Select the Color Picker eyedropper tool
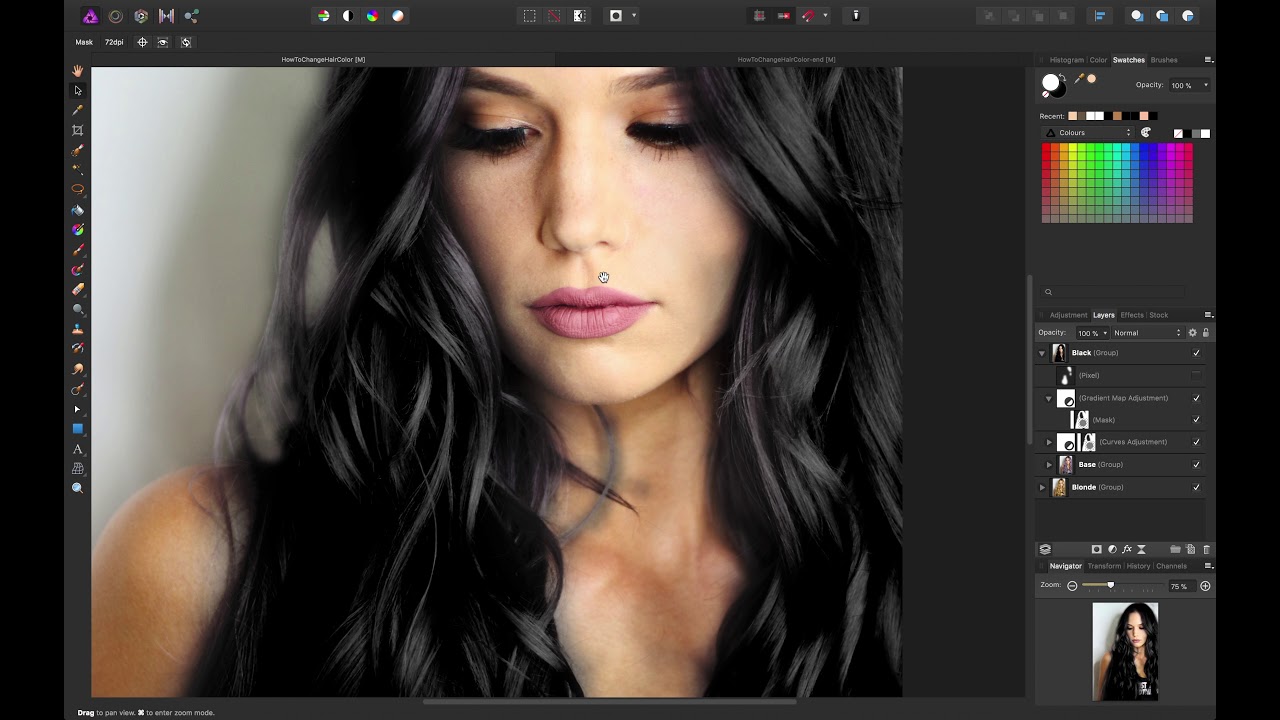 (x=77, y=110)
